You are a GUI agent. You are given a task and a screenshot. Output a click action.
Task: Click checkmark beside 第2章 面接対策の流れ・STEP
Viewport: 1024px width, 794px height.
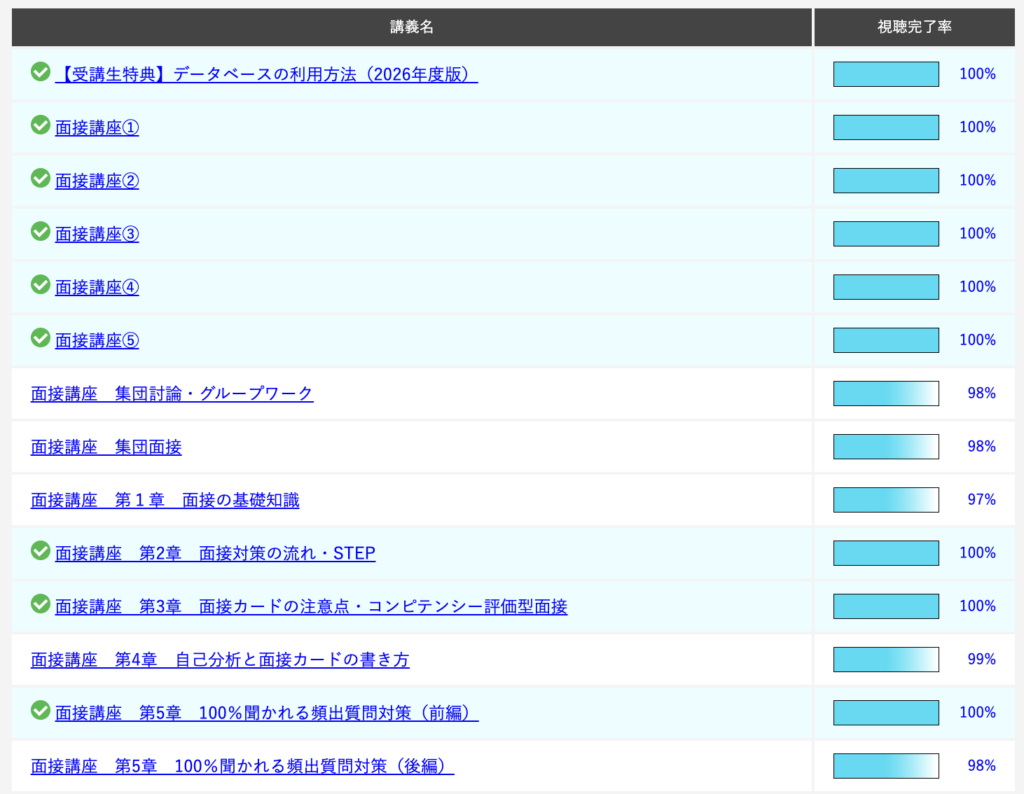(x=40, y=551)
